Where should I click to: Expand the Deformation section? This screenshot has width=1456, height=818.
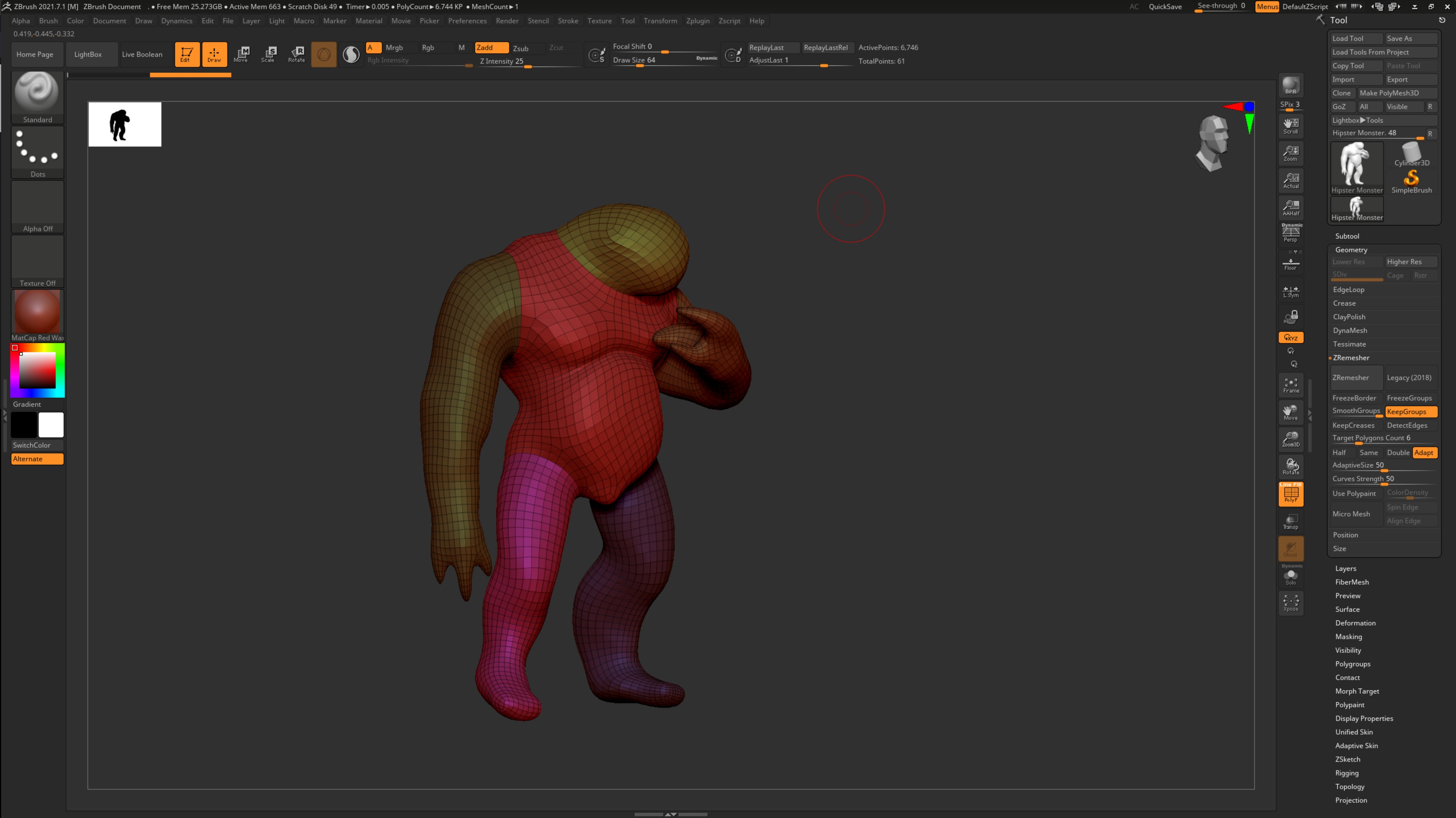click(1355, 623)
